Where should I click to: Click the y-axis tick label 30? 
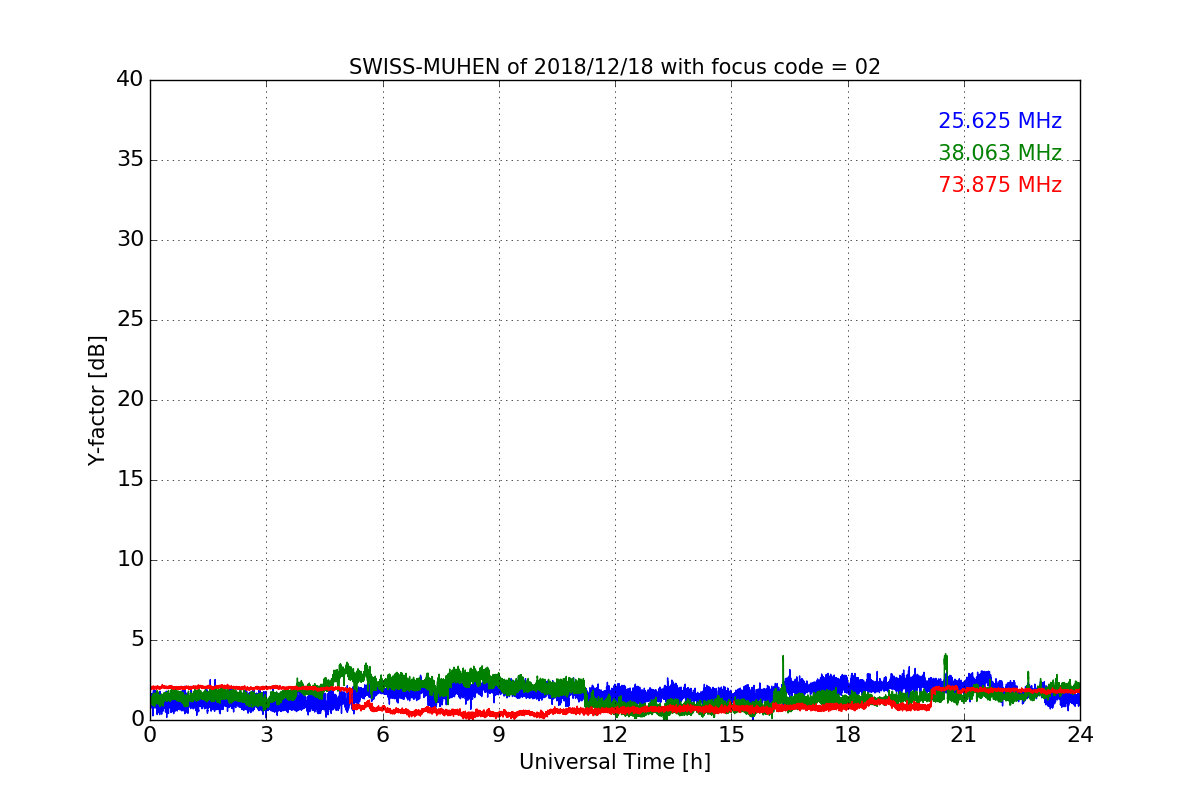coord(130,239)
